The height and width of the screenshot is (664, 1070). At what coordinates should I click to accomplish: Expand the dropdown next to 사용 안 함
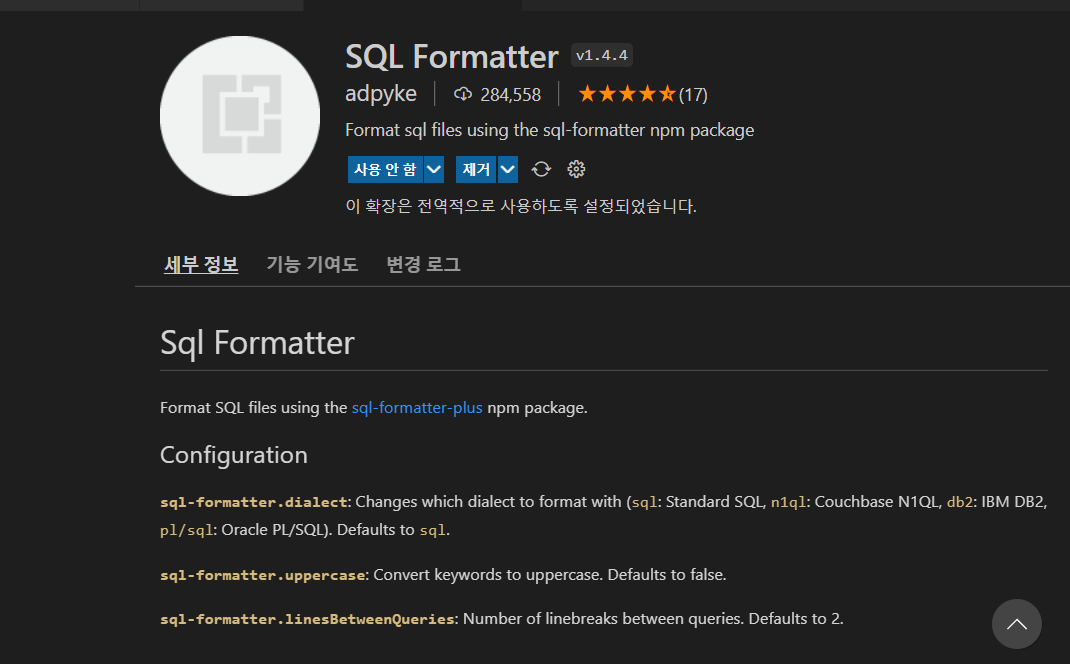click(434, 169)
